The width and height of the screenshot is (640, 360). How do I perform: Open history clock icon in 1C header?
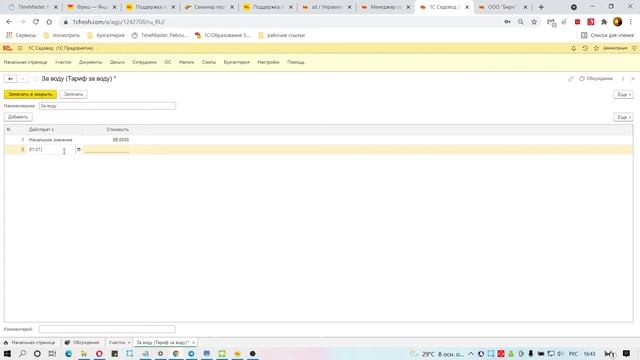[x=585, y=48]
